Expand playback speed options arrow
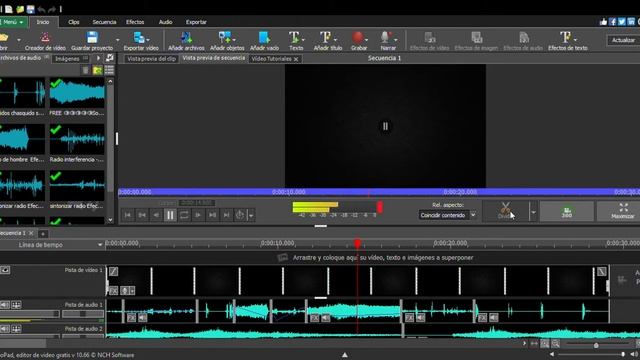 coord(251,215)
